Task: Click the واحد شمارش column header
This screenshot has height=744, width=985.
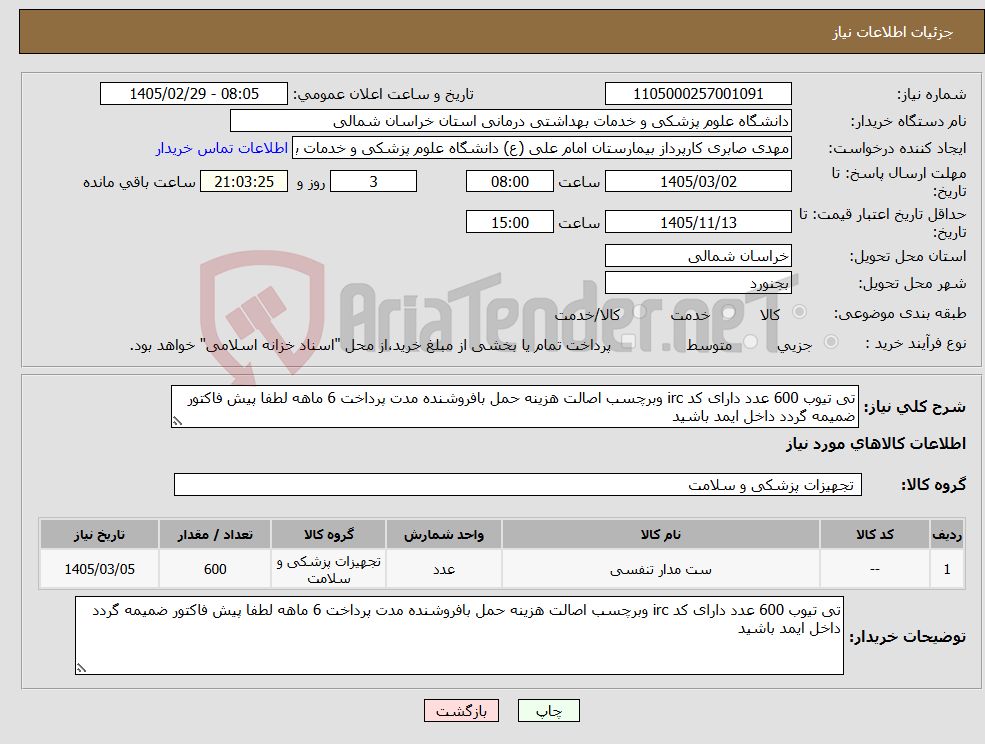Action: point(444,535)
